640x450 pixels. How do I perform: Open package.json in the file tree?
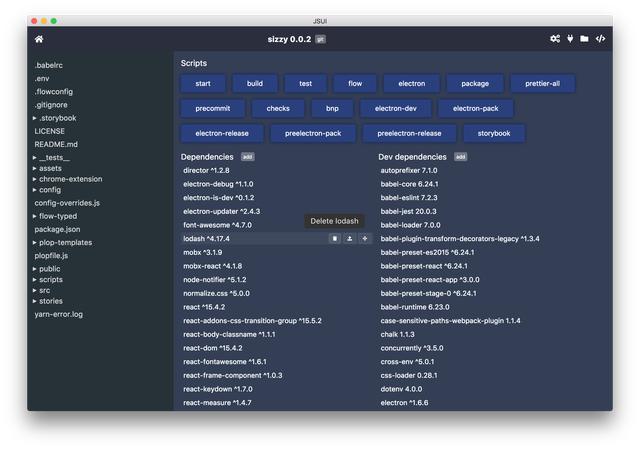pos(57,229)
